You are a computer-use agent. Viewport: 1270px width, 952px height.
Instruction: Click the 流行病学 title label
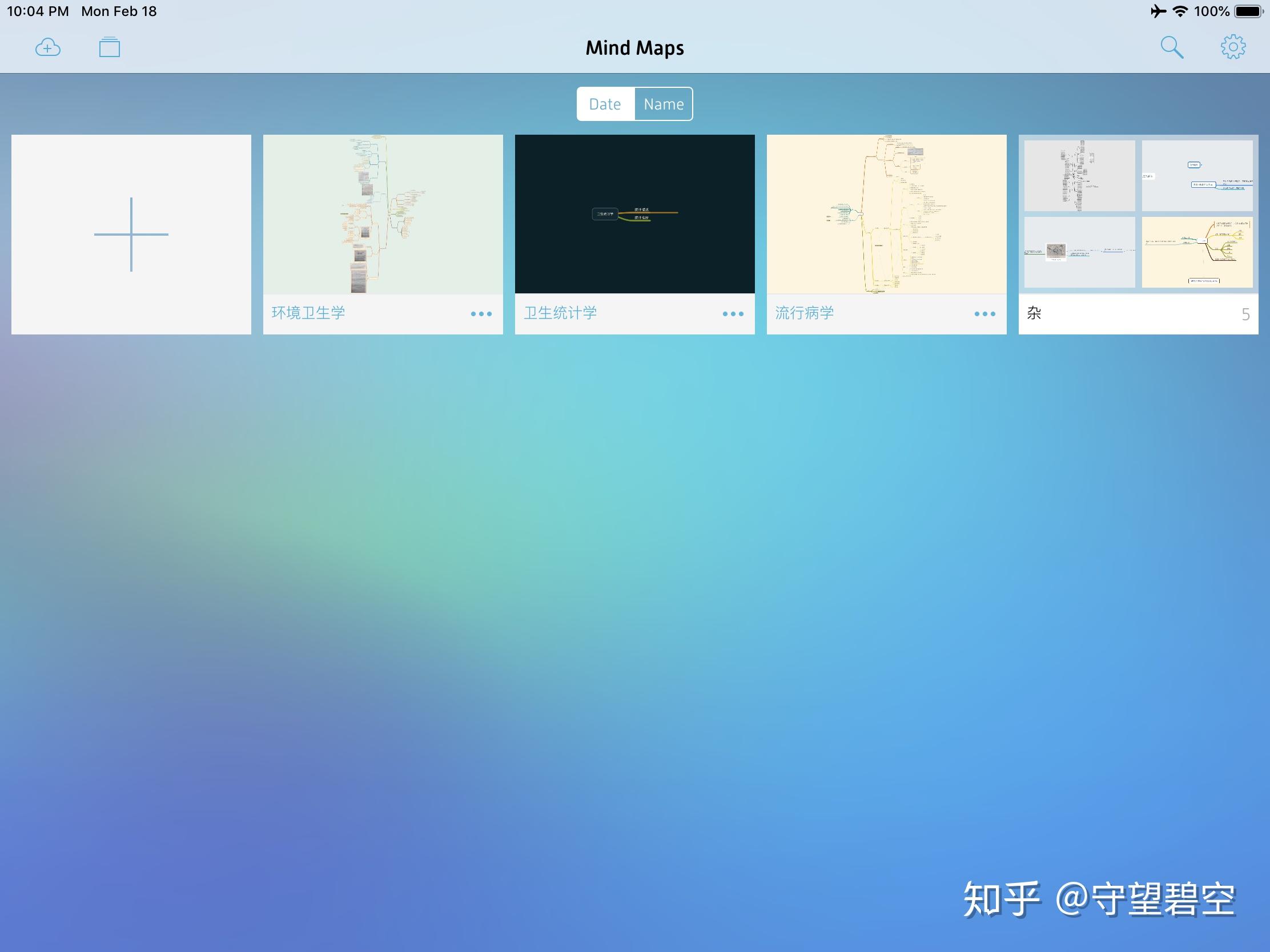tap(805, 313)
